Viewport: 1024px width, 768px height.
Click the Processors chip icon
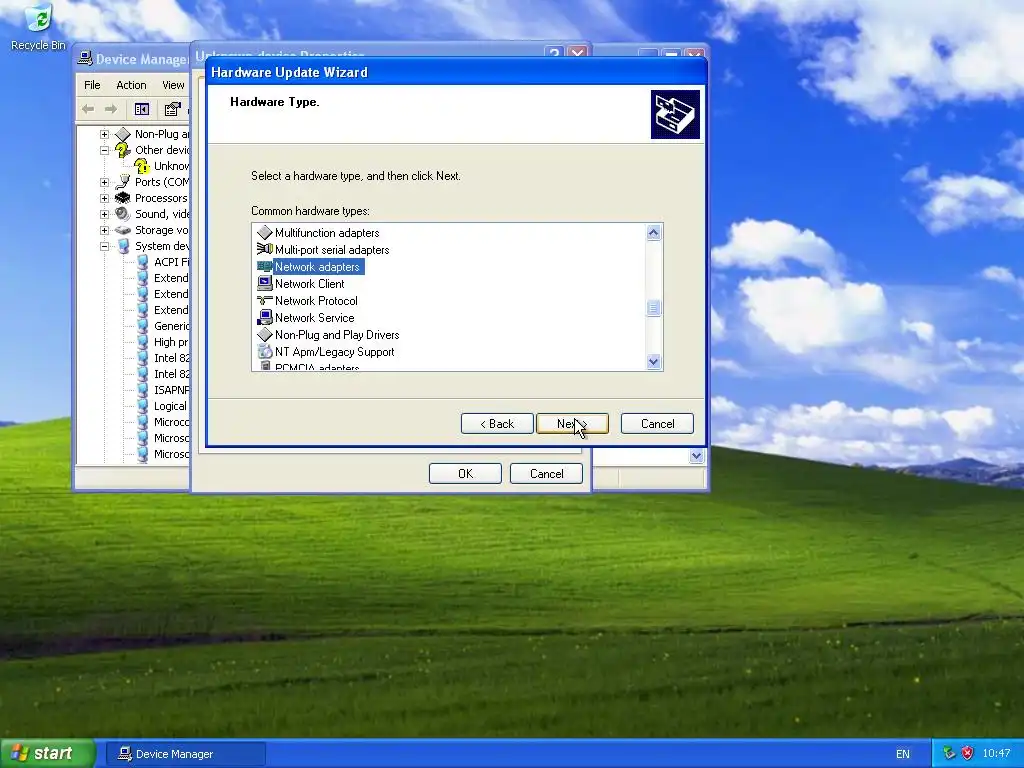[122, 198]
